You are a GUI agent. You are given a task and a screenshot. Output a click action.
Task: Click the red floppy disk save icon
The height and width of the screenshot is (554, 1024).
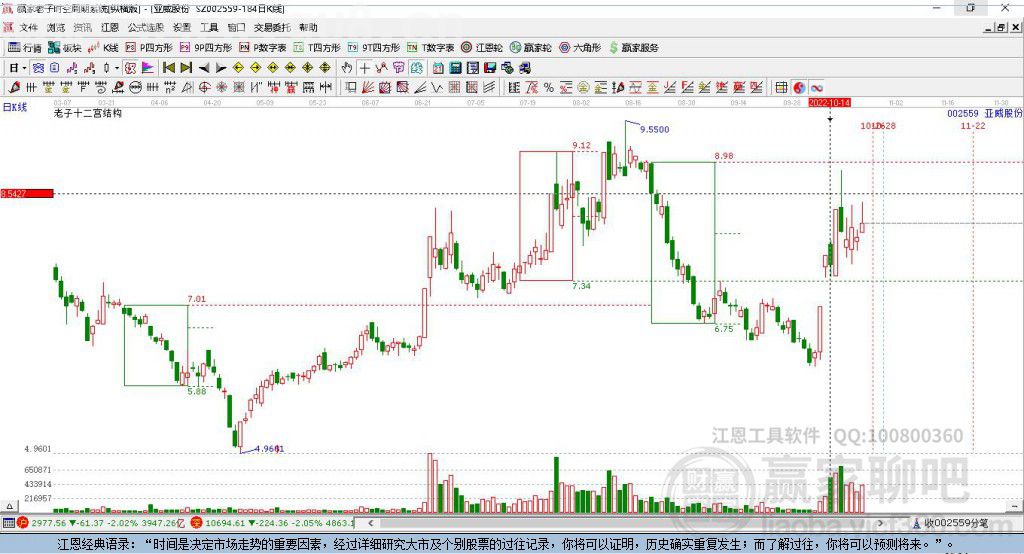[490, 68]
